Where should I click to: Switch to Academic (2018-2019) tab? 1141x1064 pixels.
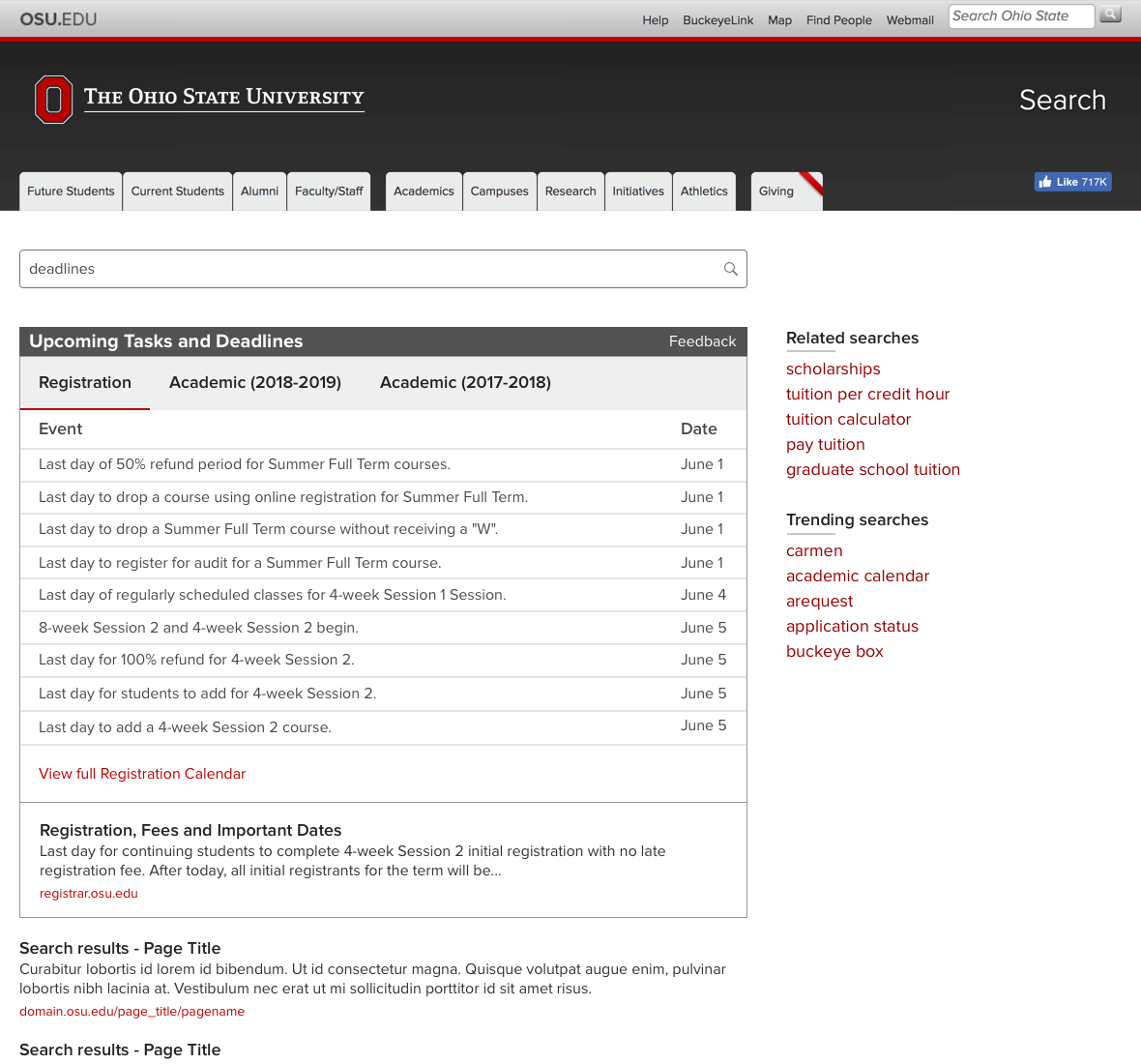pyautogui.click(x=255, y=383)
